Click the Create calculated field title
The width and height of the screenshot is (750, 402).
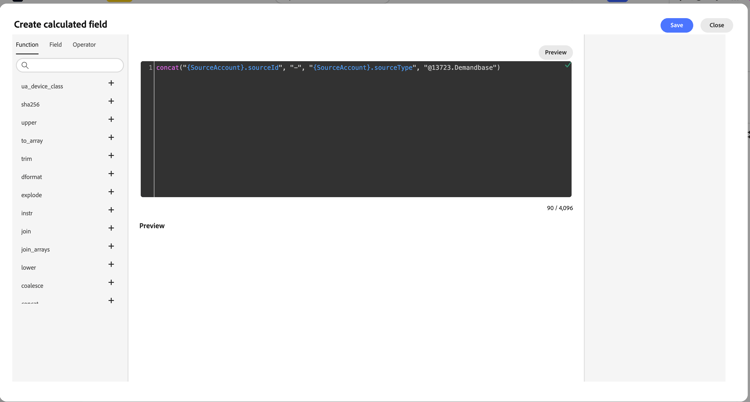[x=60, y=24]
